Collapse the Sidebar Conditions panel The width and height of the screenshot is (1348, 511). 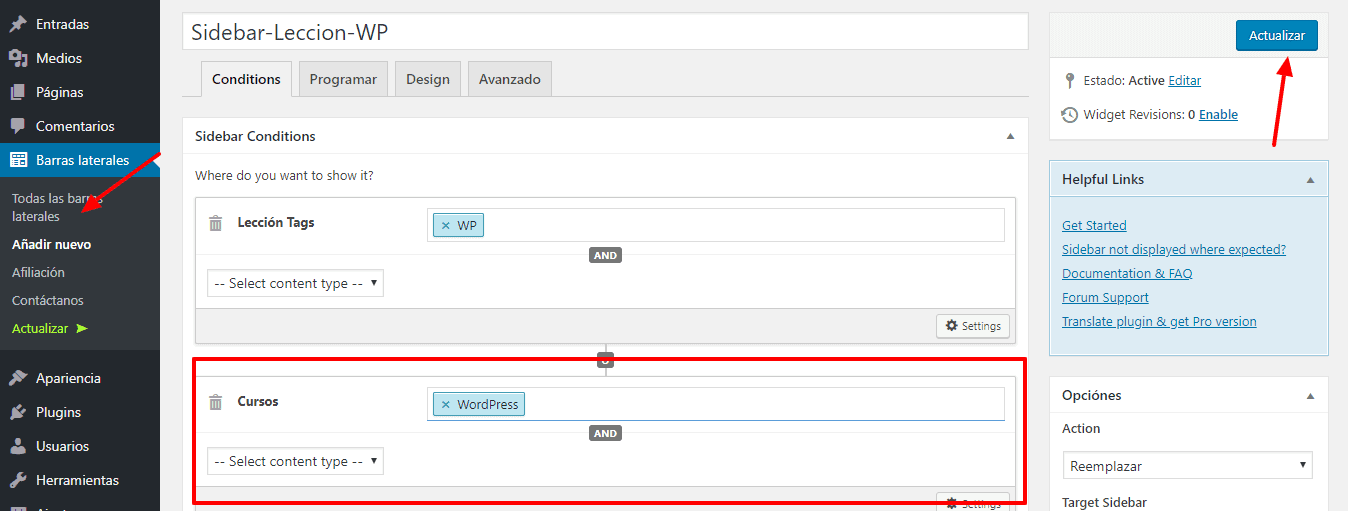(x=1010, y=136)
